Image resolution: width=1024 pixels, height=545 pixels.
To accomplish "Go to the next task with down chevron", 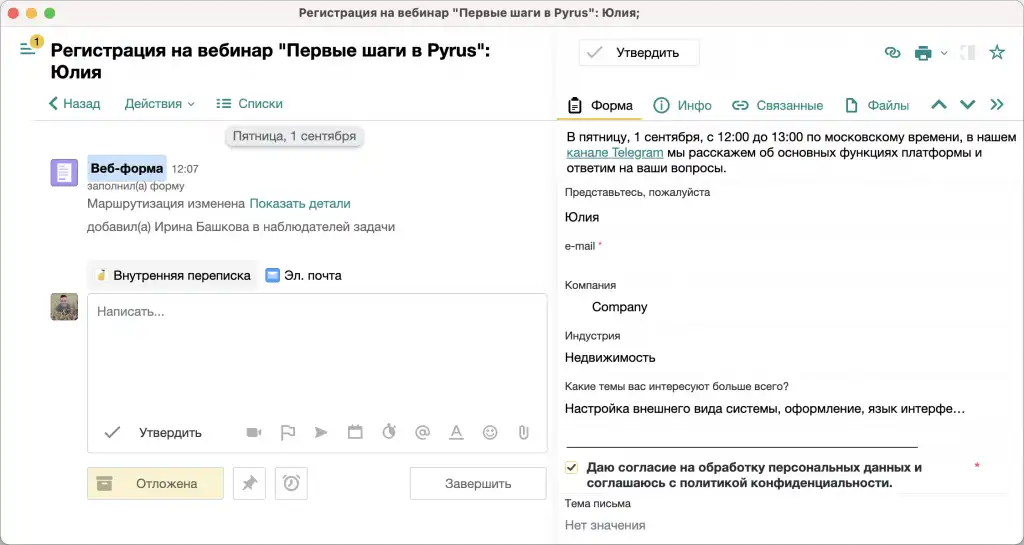I will [x=967, y=104].
